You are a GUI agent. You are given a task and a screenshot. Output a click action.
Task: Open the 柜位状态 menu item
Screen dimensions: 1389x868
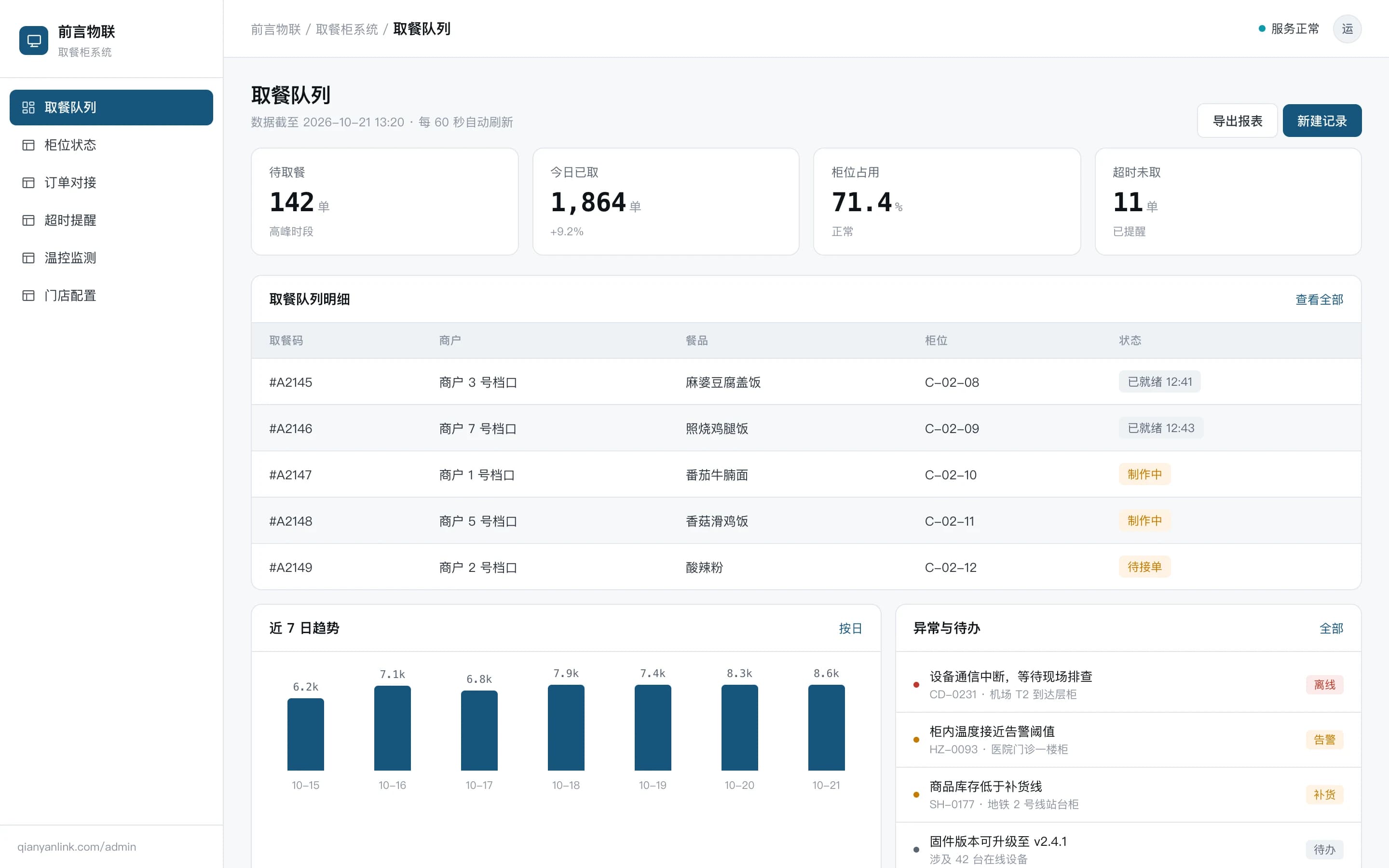111,145
